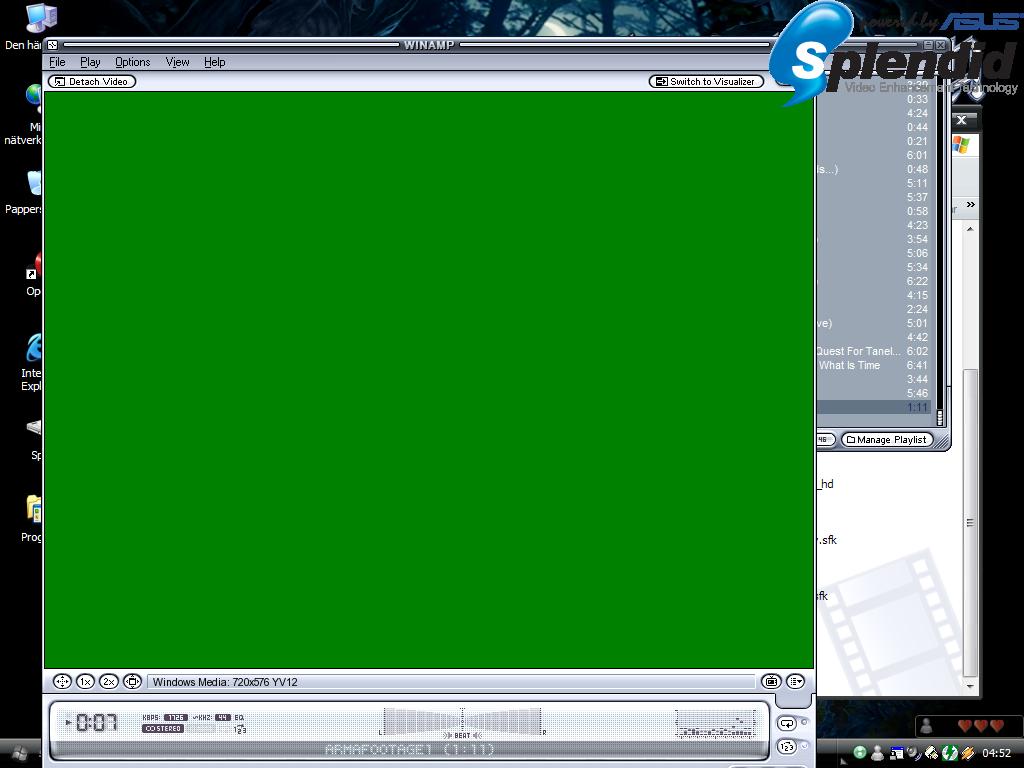Click the KHZ sample rate value 44
This screenshot has height=768, width=1024.
point(223,717)
